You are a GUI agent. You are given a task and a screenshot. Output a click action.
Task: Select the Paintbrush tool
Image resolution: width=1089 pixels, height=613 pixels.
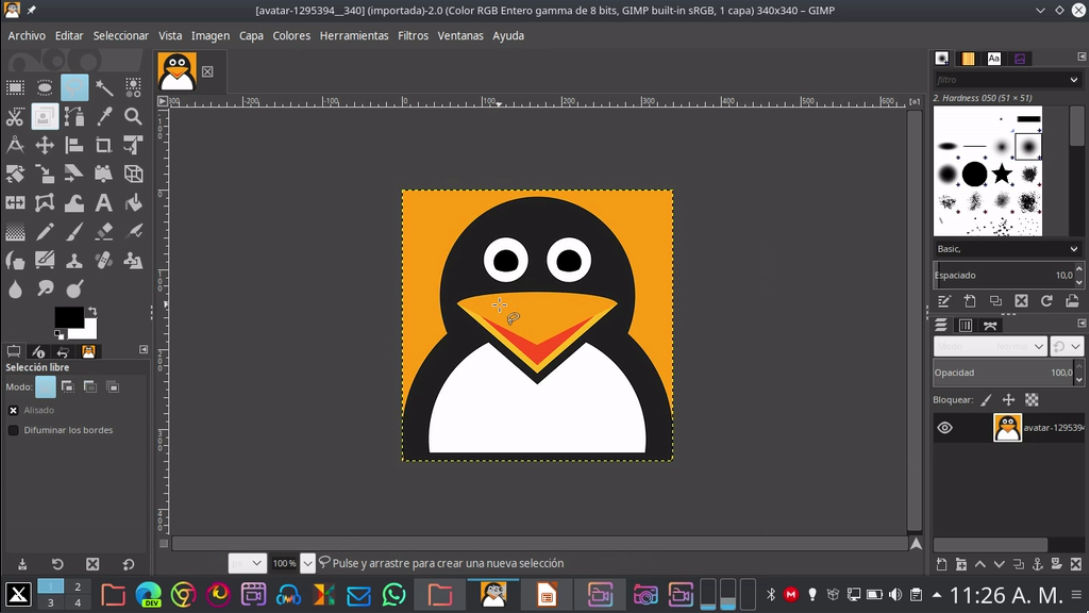[x=74, y=232]
